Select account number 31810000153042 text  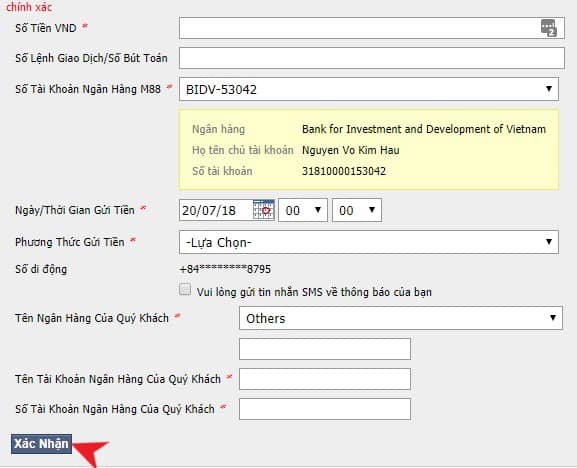pos(344,171)
